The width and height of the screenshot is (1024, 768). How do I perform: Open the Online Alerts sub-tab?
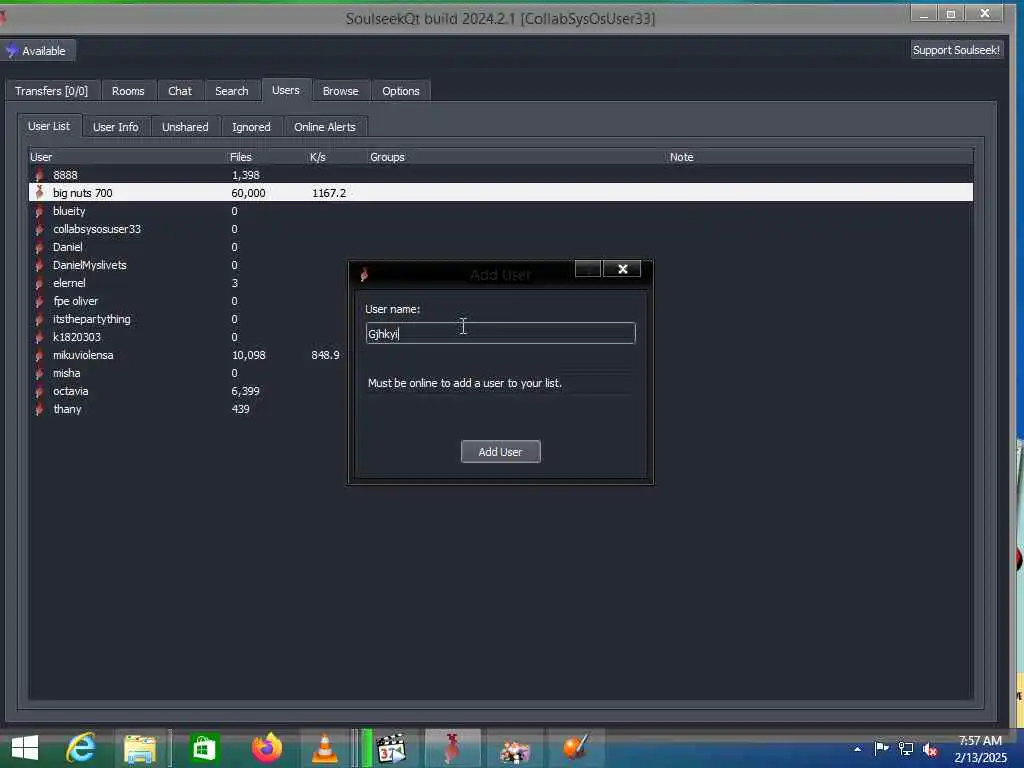tap(325, 127)
